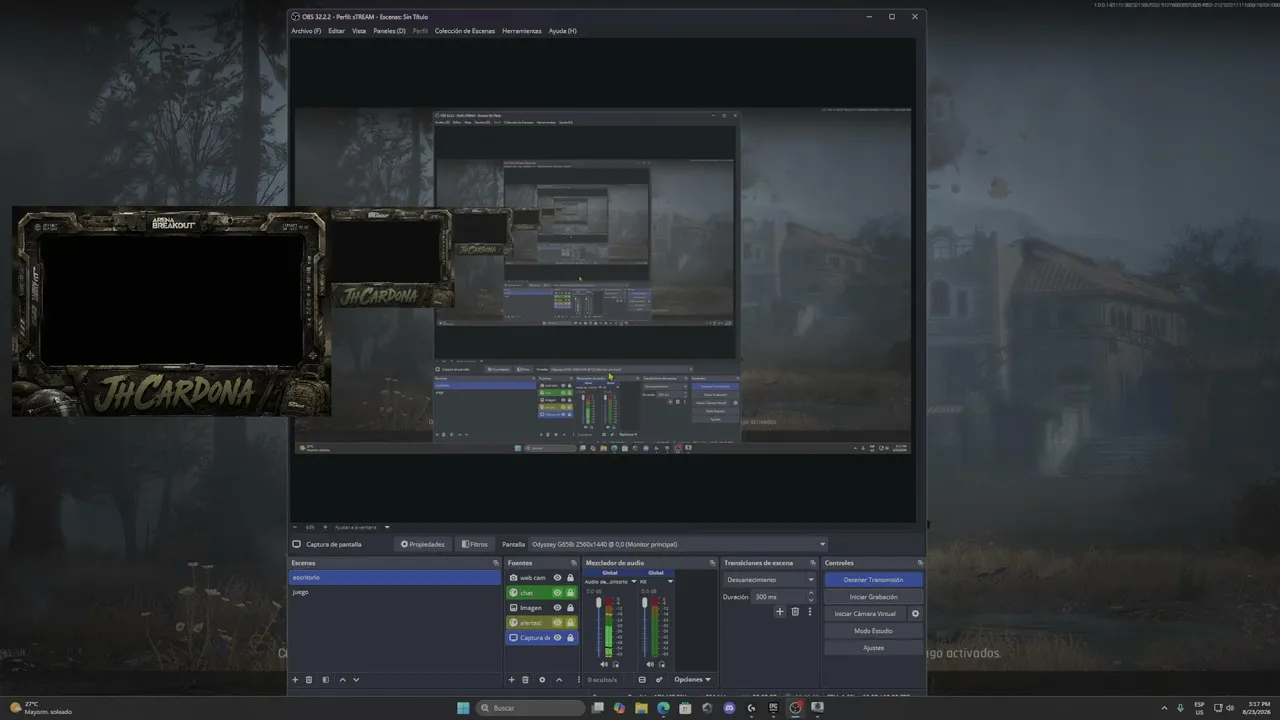
Task: Remove the selected source with trash icon
Action: pos(526,680)
